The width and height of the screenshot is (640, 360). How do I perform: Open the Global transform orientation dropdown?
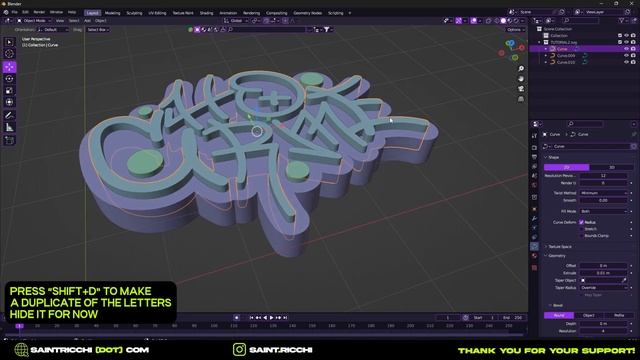tap(236, 20)
